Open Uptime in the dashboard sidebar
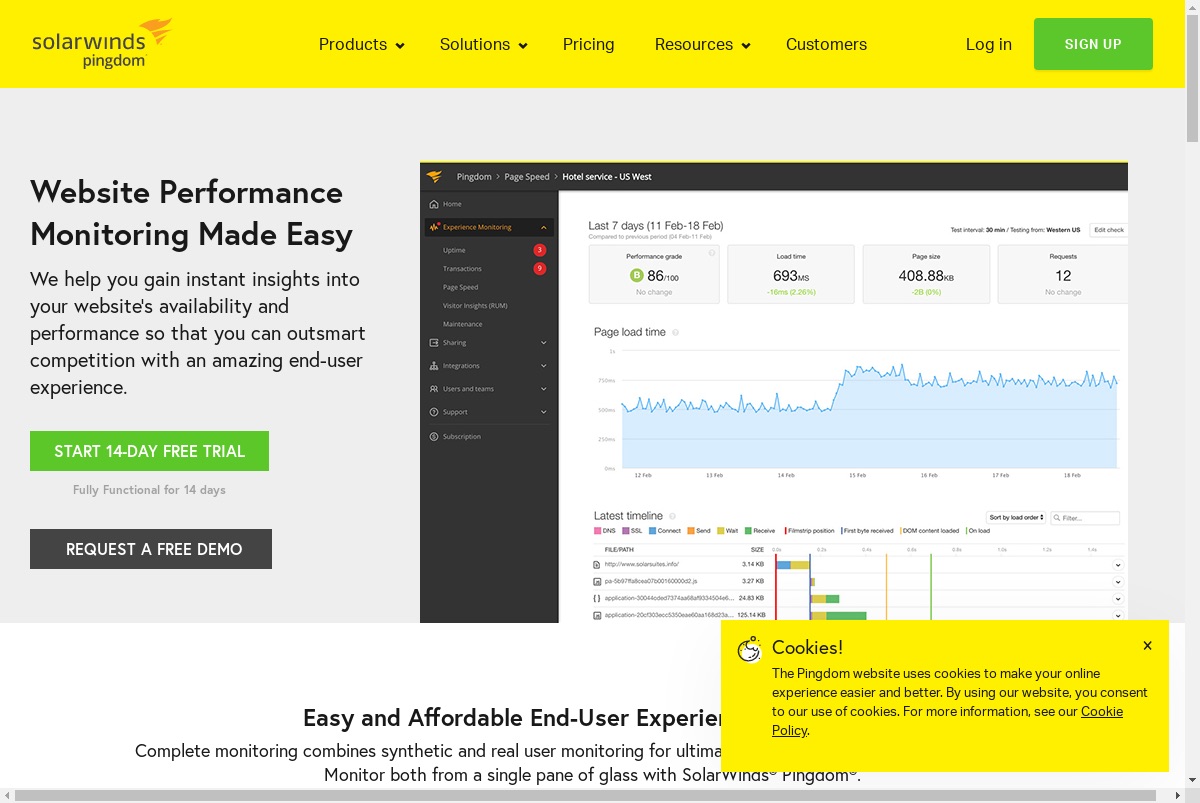 454,250
